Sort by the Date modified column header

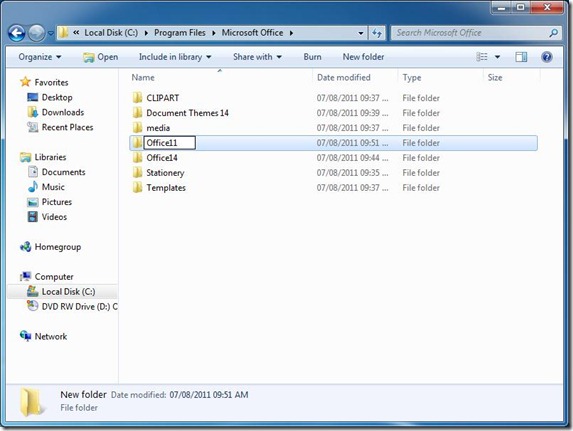click(344, 77)
